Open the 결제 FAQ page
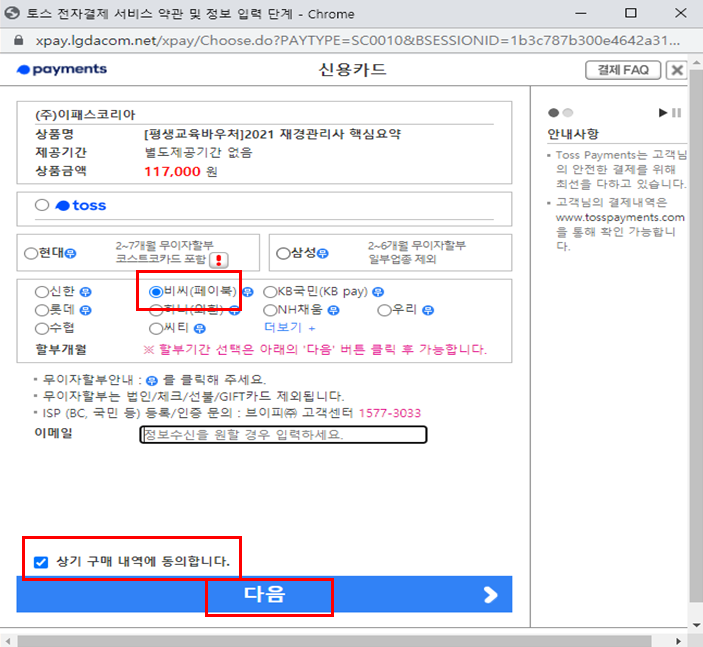Viewport: 703px width, 647px height. [x=623, y=70]
